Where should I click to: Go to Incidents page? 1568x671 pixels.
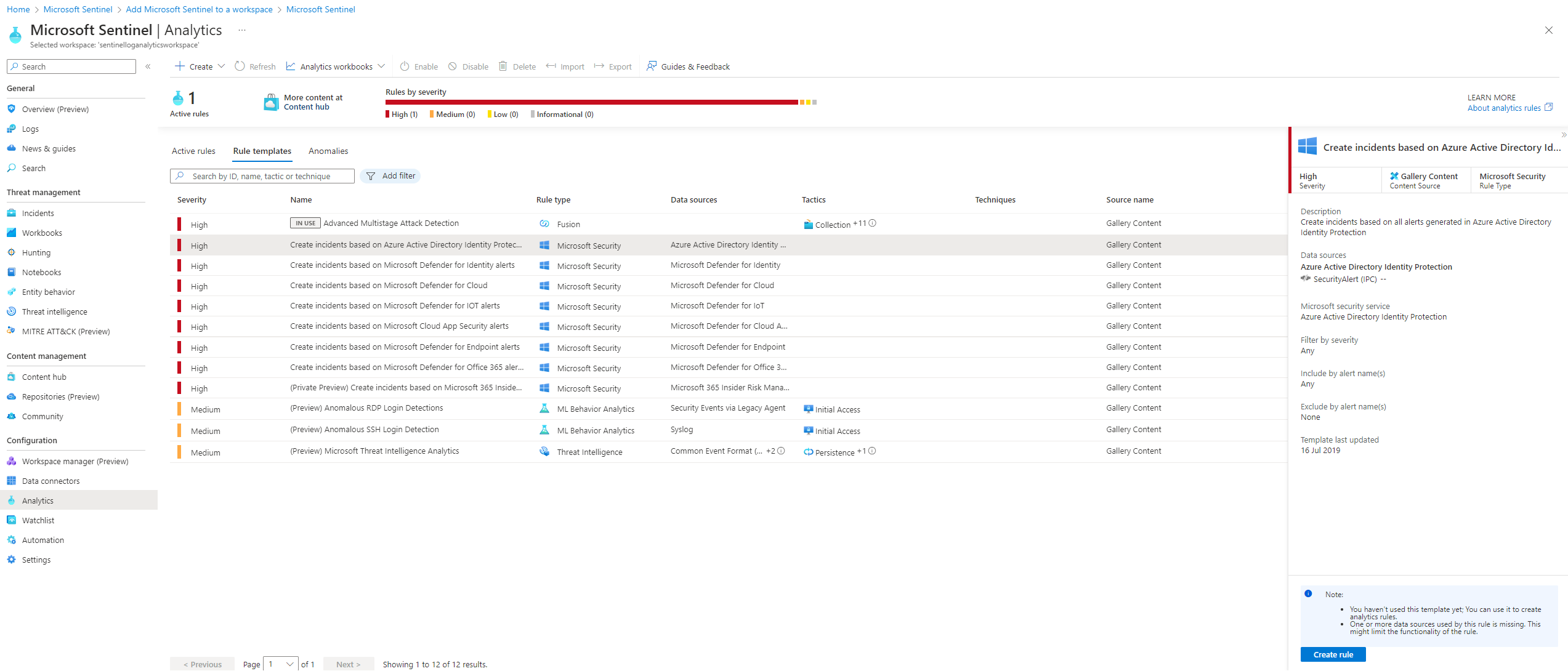pyautogui.click(x=38, y=213)
